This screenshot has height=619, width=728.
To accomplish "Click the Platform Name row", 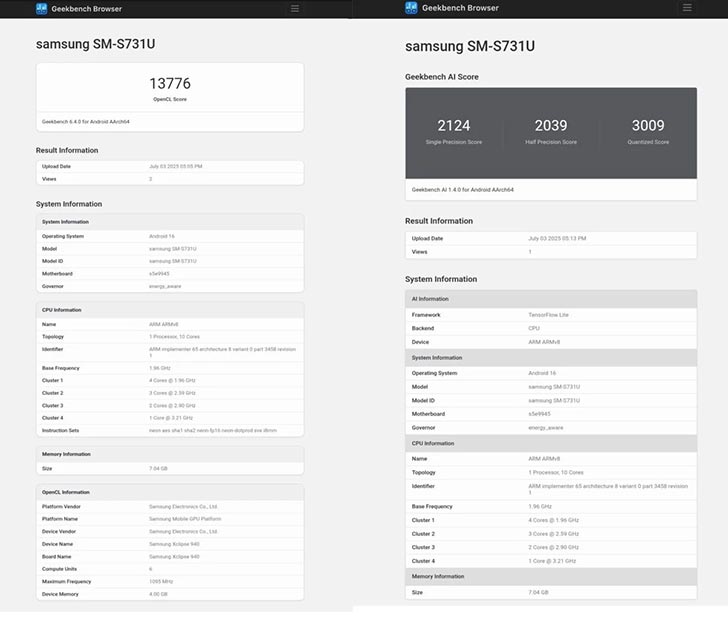I will 170,519.
